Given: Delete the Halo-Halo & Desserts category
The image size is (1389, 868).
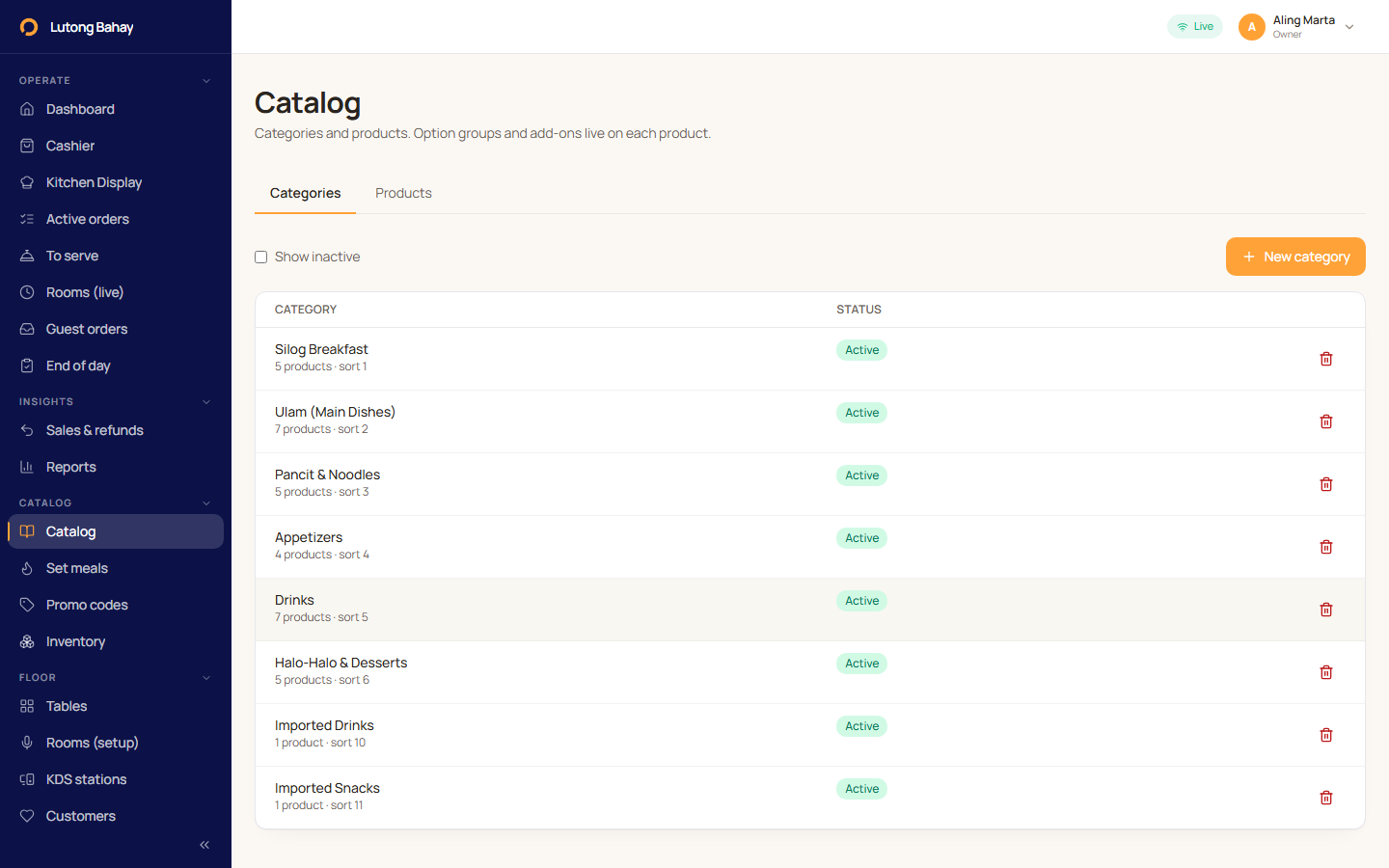Looking at the screenshot, I should click(x=1326, y=672).
